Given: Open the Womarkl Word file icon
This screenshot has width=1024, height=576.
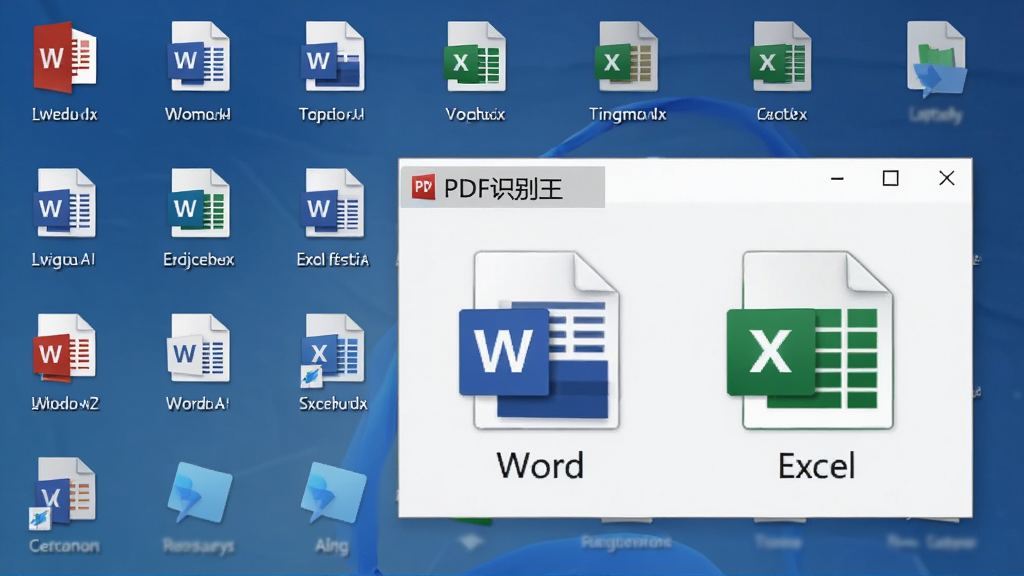Looking at the screenshot, I should click(199, 56).
